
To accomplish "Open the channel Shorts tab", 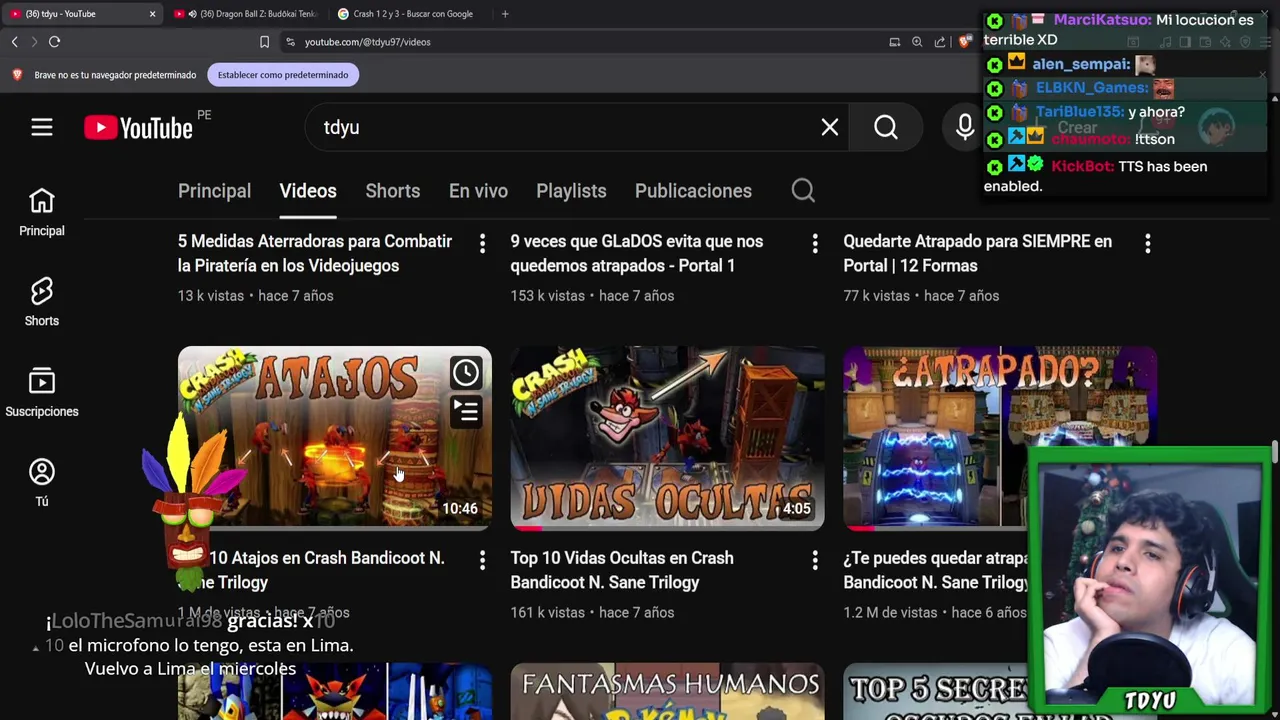I will pyautogui.click(x=392, y=190).
